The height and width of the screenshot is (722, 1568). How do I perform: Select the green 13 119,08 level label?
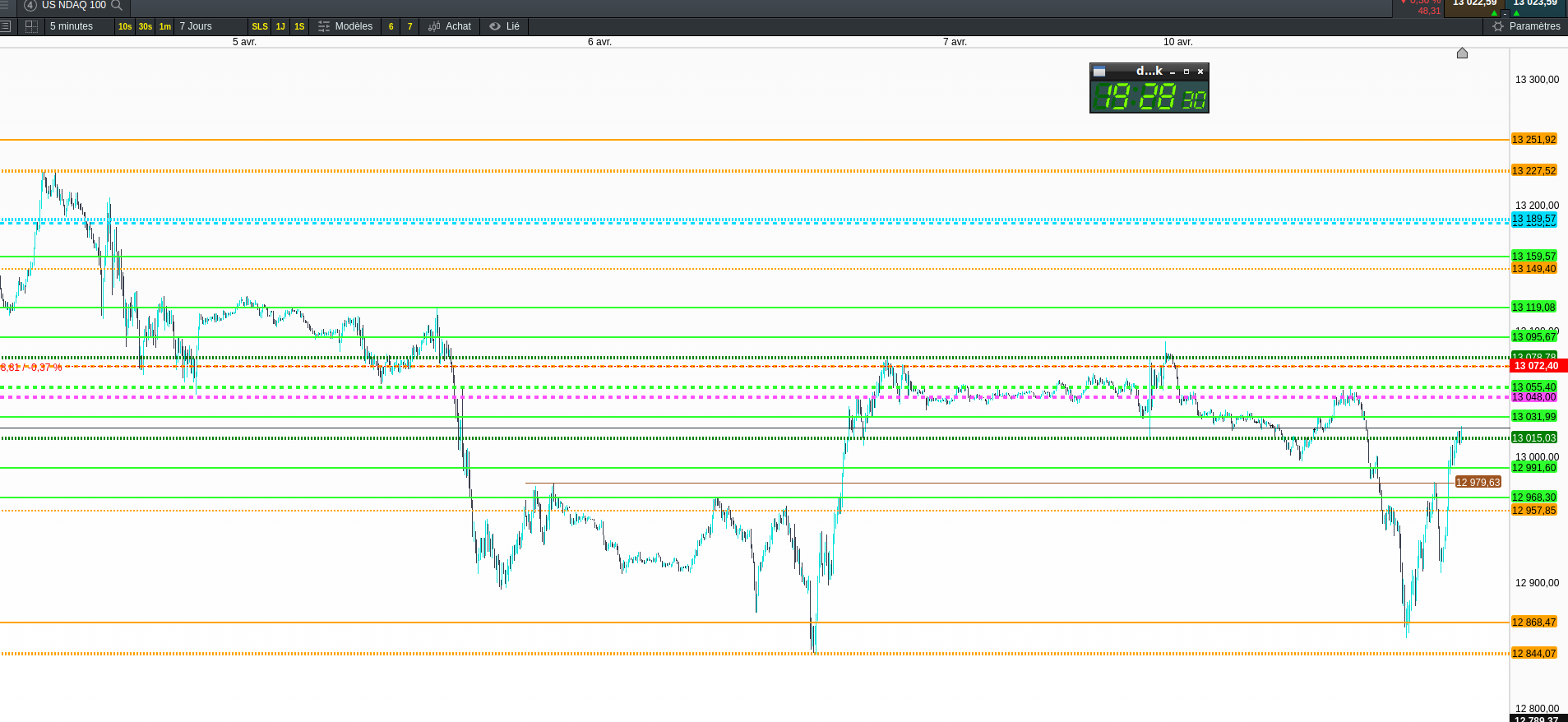1533,308
